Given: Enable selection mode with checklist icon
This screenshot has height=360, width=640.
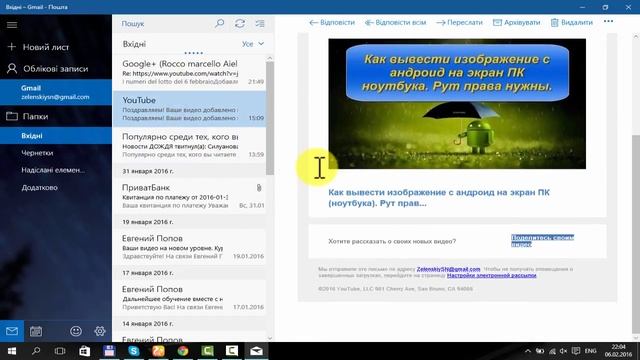Looking at the screenshot, I should [260, 23].
